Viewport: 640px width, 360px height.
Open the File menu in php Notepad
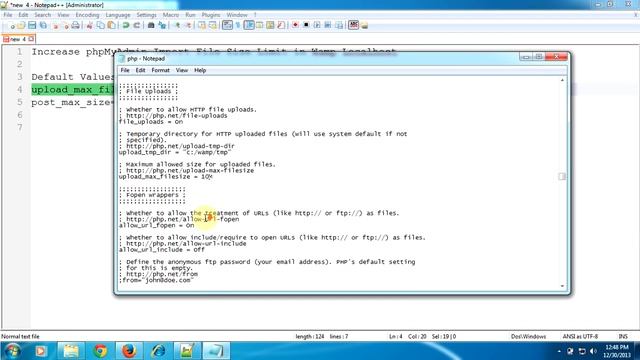(x=125, y=70)
